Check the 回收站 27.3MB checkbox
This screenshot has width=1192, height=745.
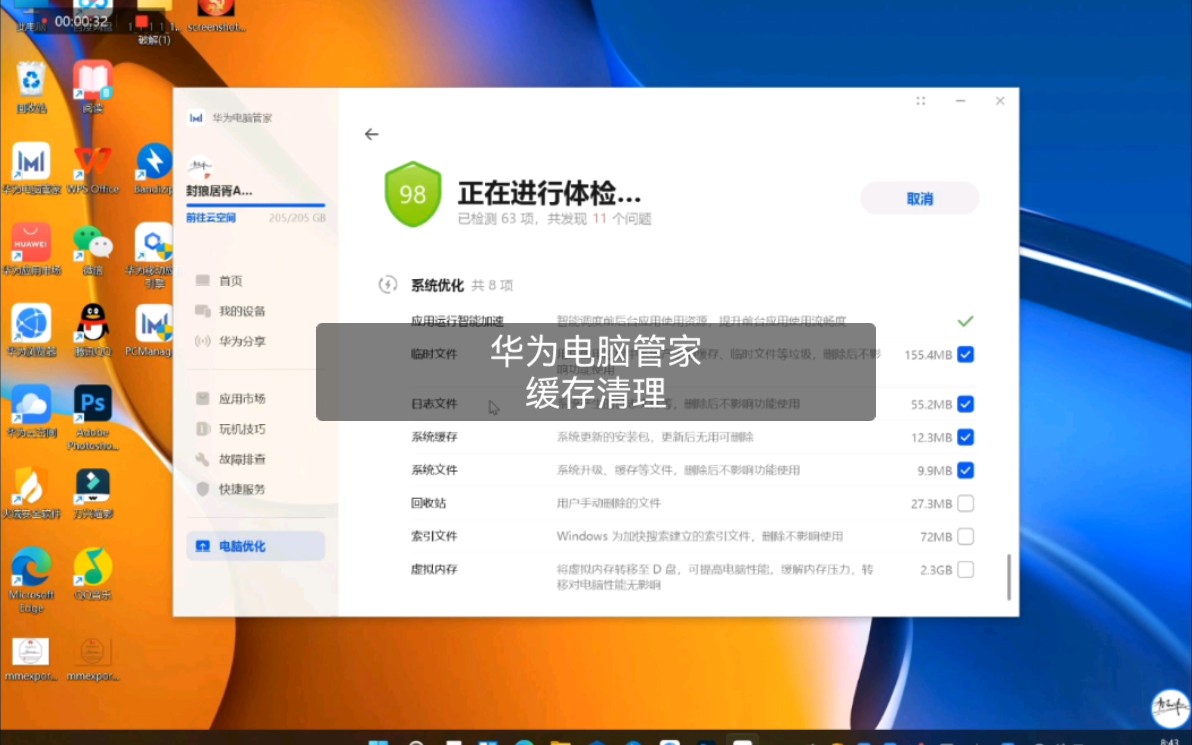965,503
